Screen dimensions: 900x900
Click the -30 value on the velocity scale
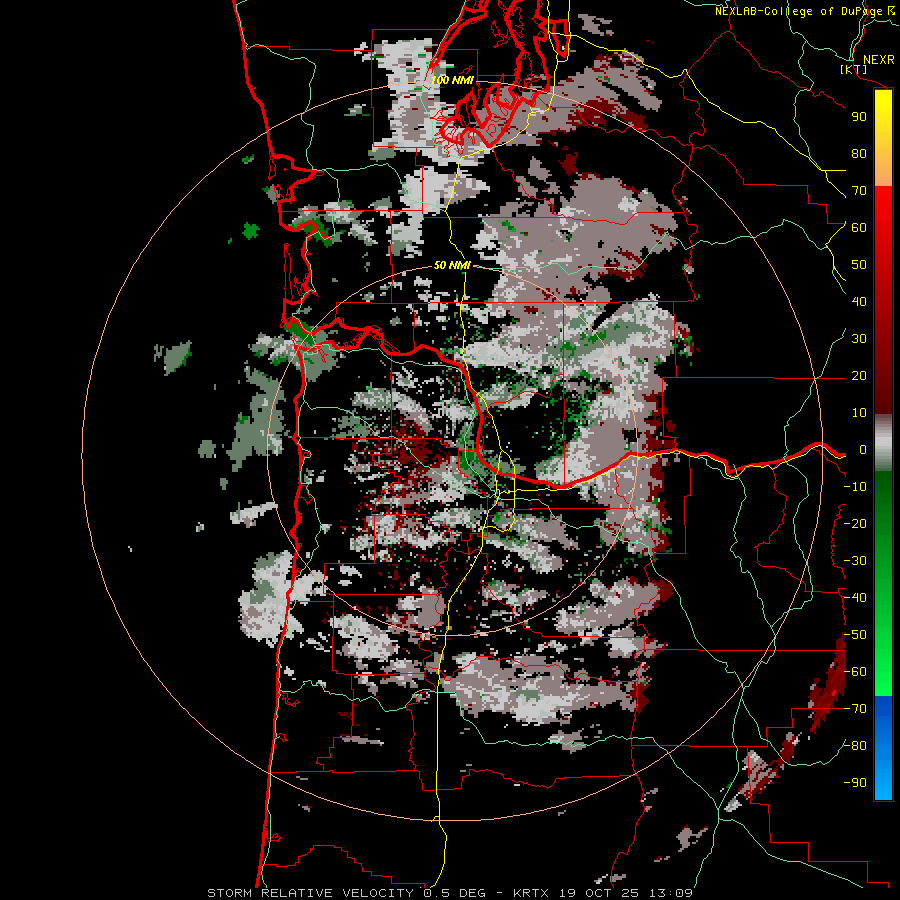(x=855, y=561)
